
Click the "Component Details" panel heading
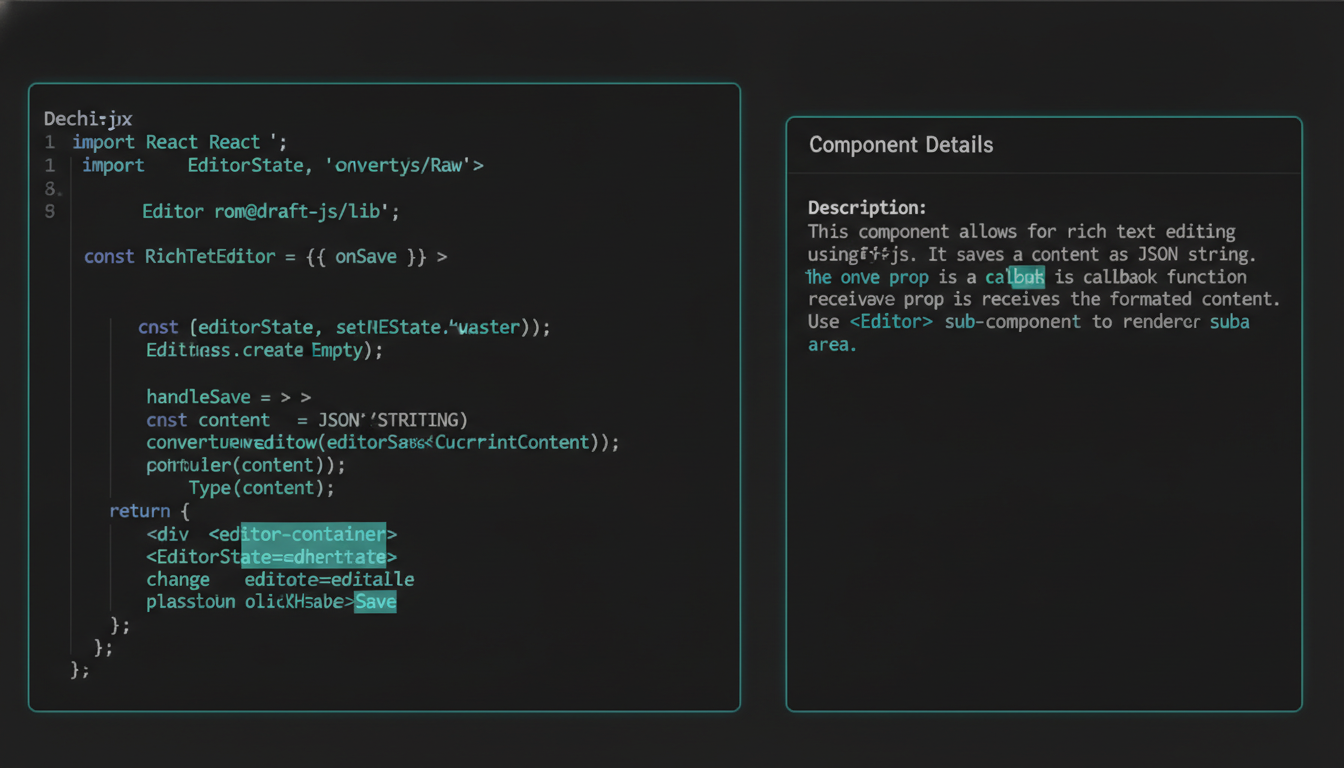coord(901,145)
